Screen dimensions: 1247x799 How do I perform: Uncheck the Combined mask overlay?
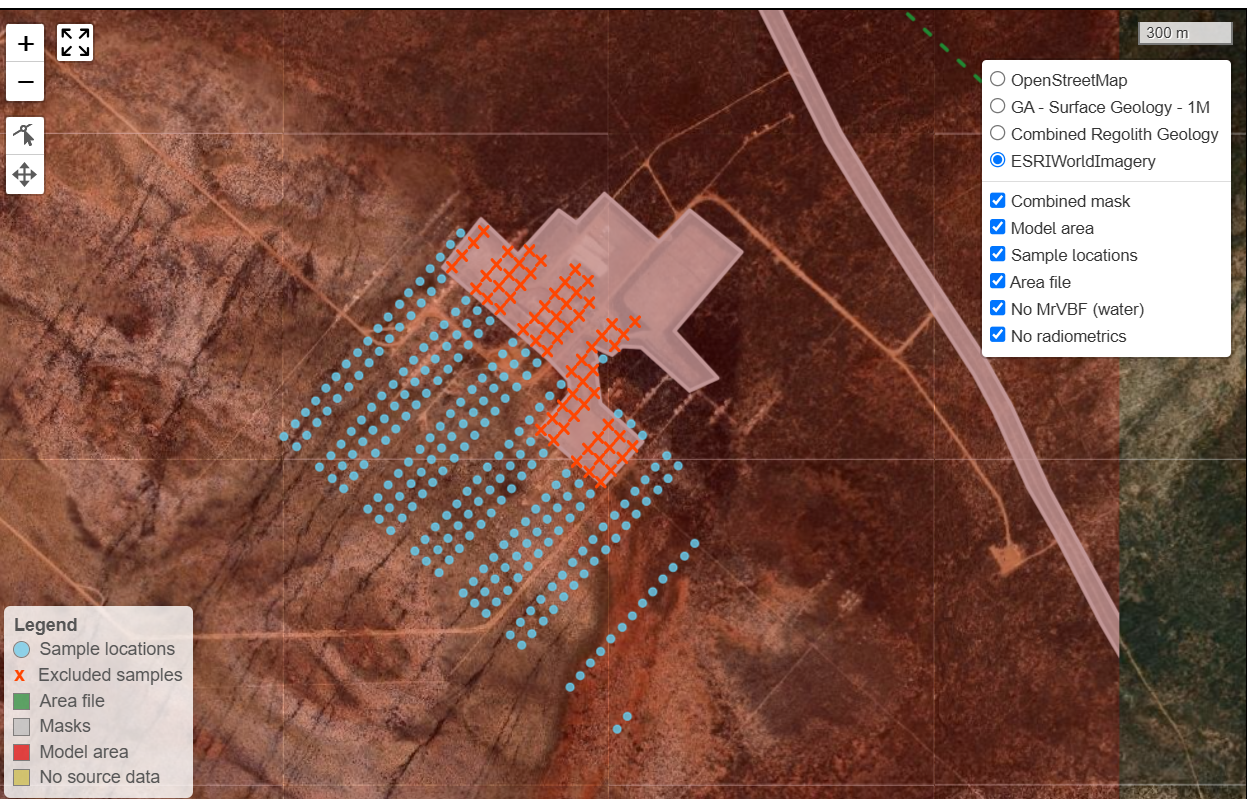(x=997, y=200)
